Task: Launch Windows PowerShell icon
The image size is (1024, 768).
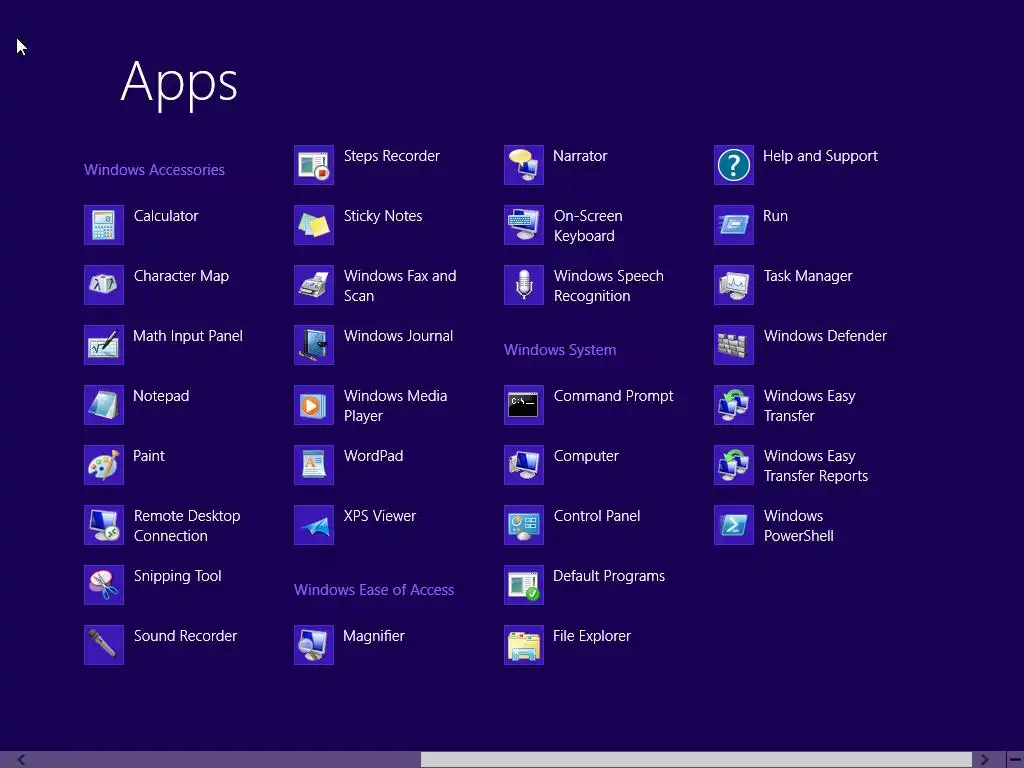Action: [734, 525]
